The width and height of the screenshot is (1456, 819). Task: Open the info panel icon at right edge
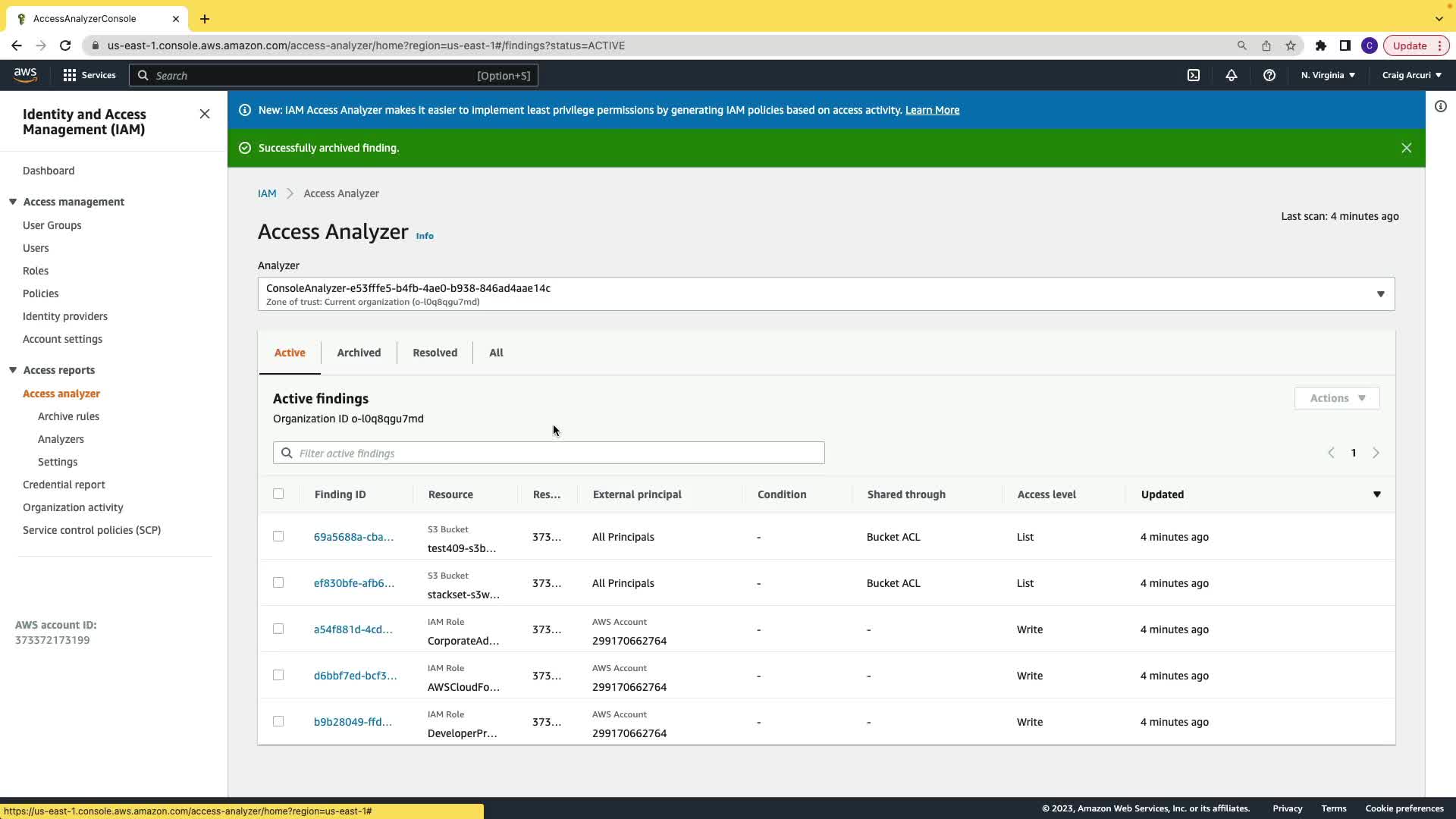1441,107
